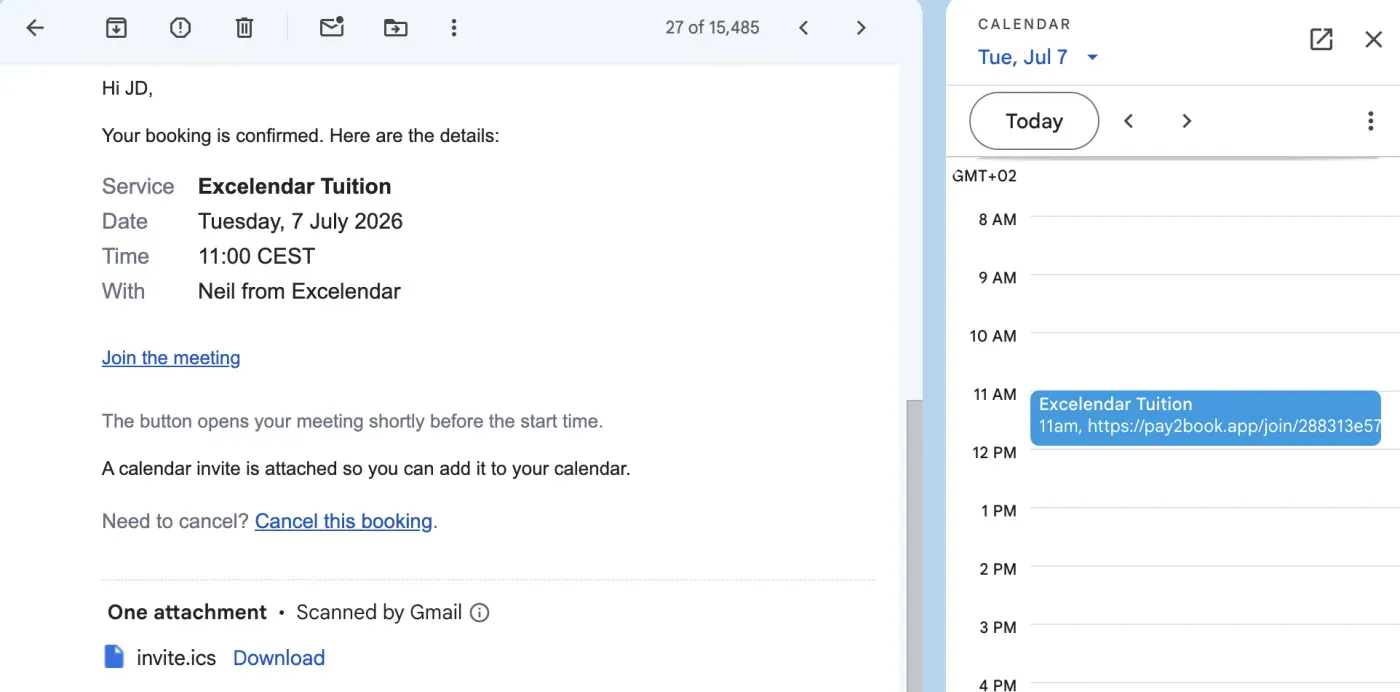Click the CALENDAR panel heading
Image resolution: width=1400 pixels, height=692 pixels.
click(x=1024, y=24)
